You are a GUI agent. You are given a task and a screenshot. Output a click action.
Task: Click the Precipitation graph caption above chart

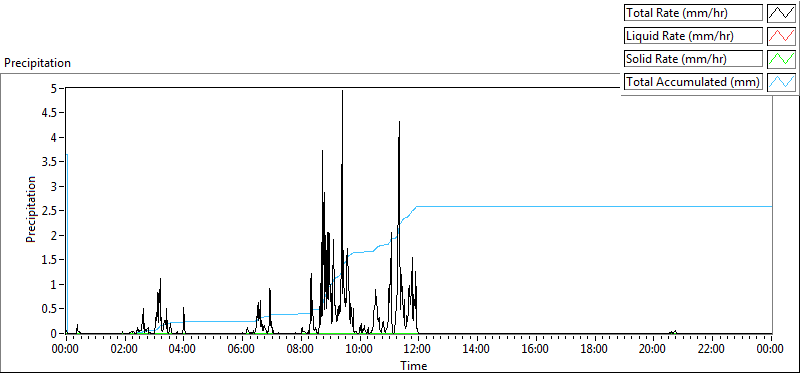(37, 63)
